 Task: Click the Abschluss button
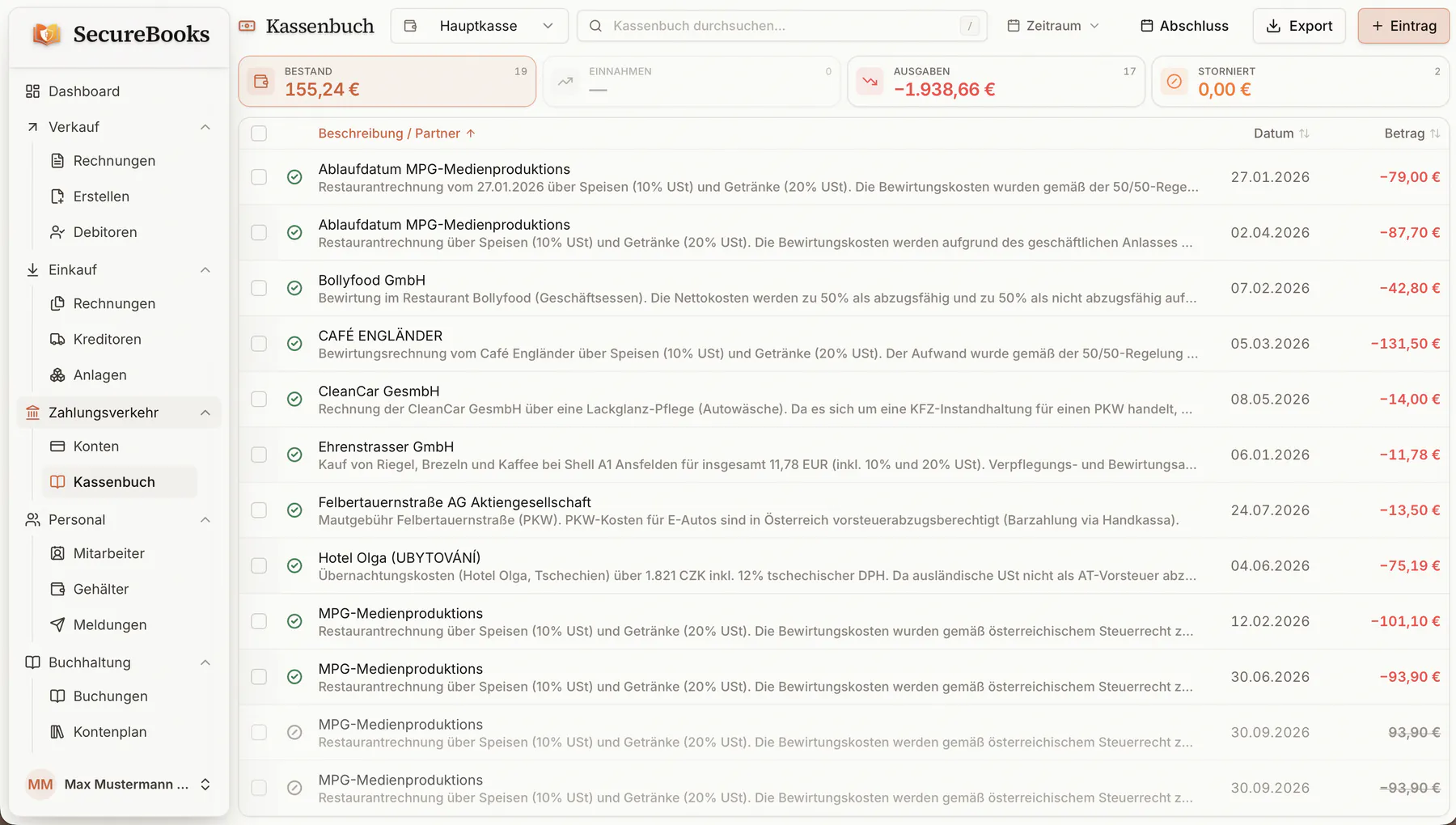coord(1184,26)
